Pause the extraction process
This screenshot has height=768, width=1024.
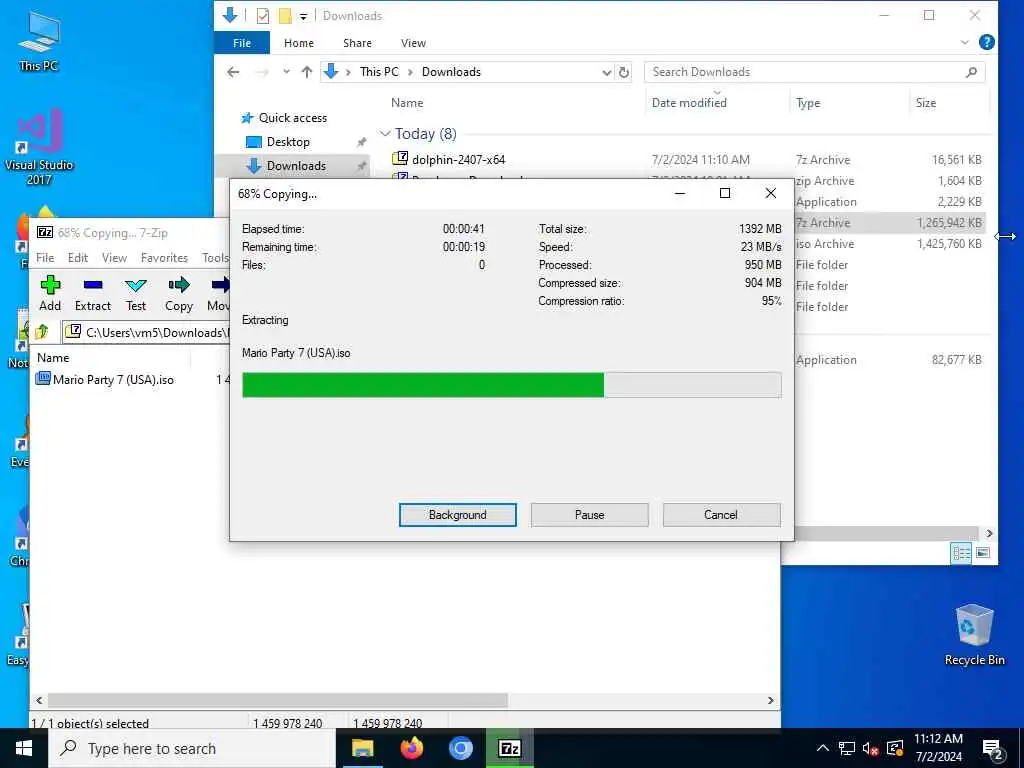click(x=590, y=515)
